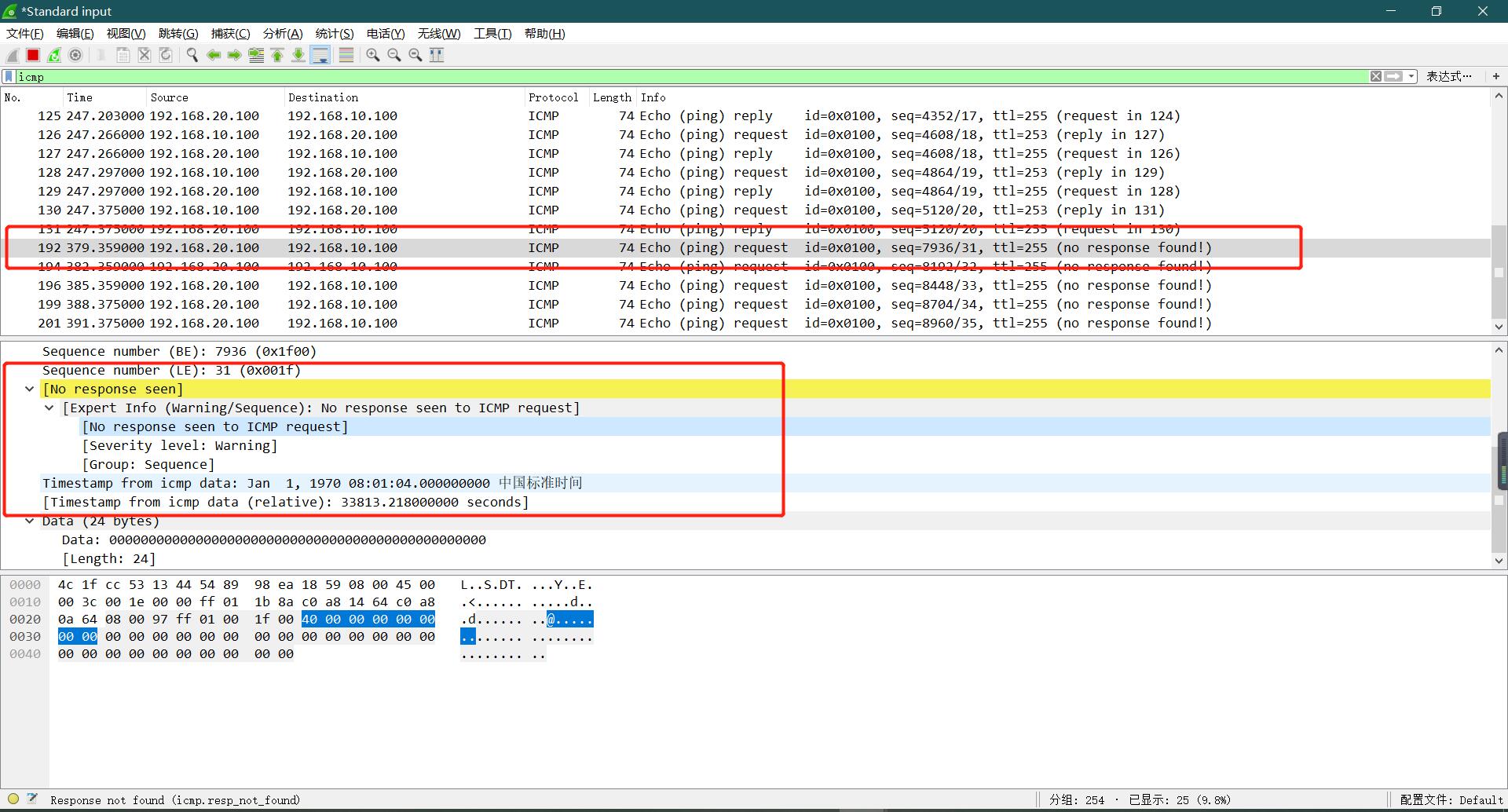This screenshot has height=812, width=1508.
Task: Go to the first packet
Action: [277, 55]
